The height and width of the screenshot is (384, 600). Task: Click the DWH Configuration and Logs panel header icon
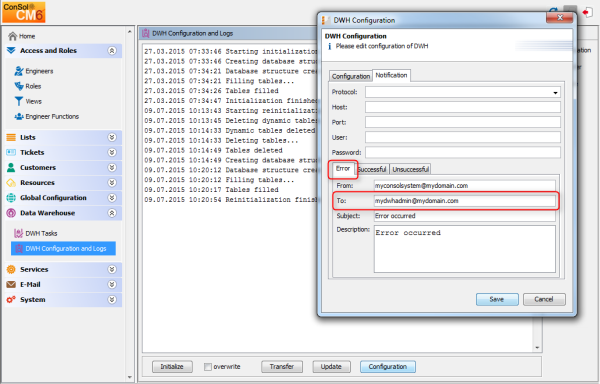pyautogui.click(x=145, y=33)
